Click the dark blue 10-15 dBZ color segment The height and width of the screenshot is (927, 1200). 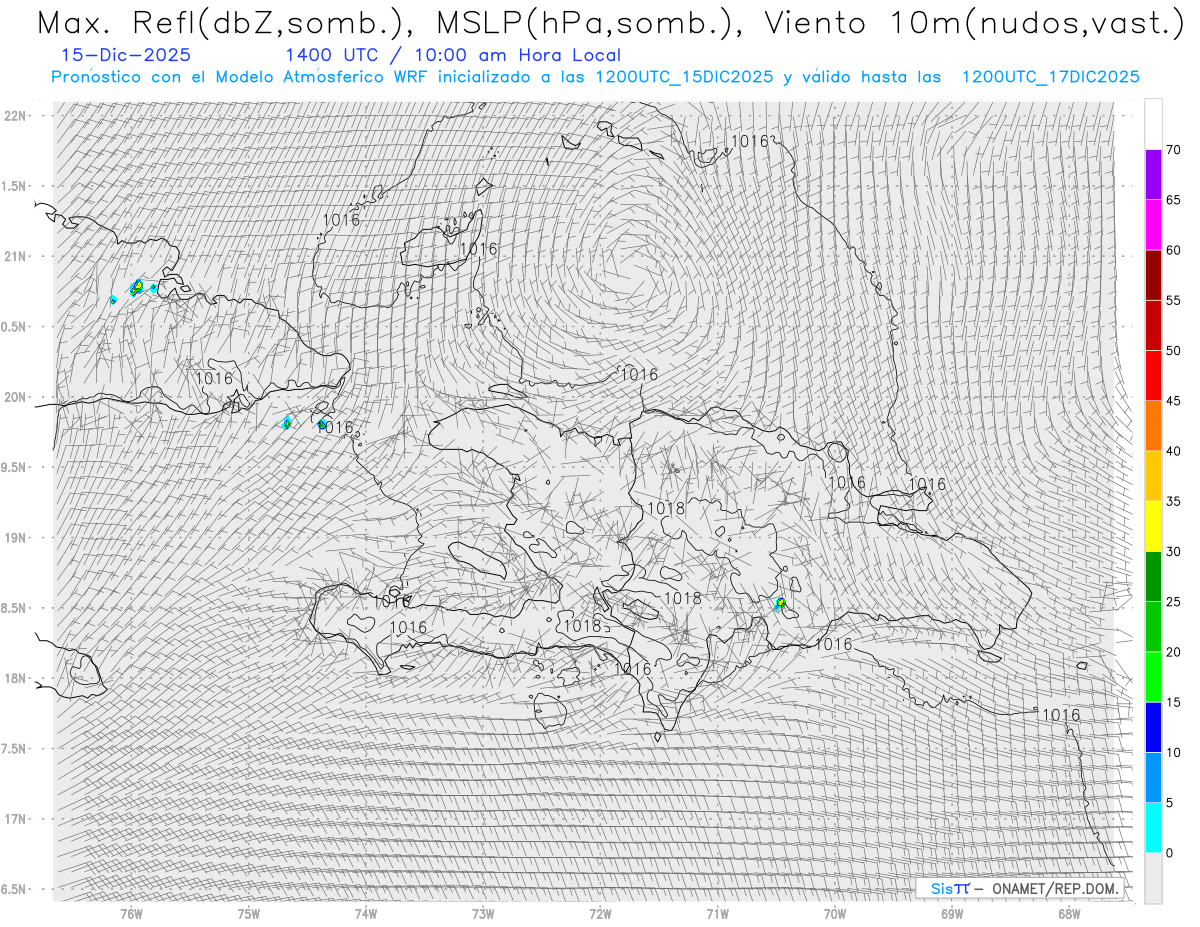1153,727
